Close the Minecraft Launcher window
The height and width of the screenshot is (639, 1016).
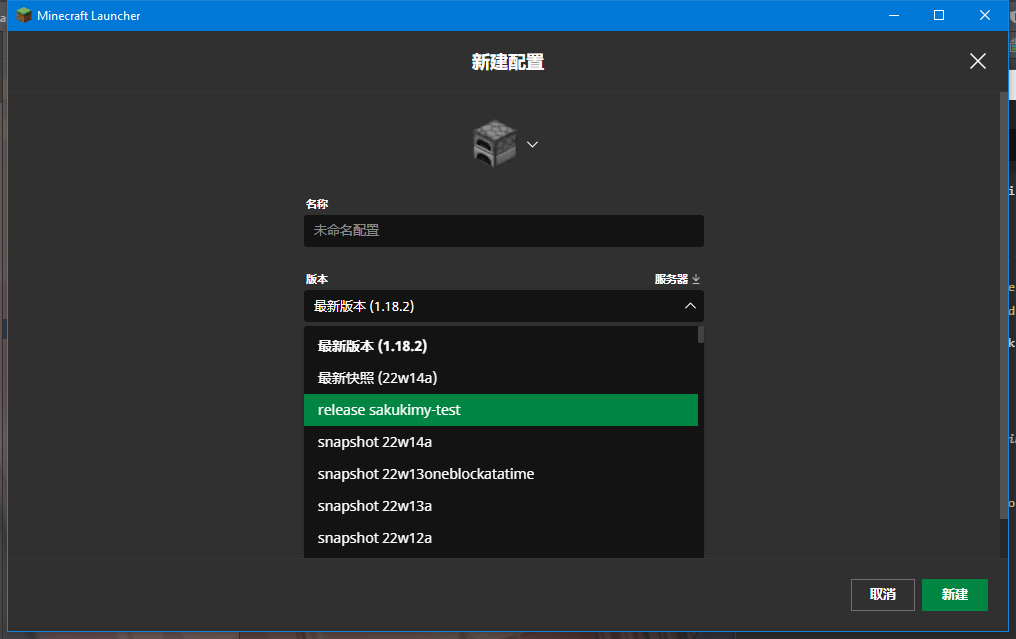(x=984, y=15)
